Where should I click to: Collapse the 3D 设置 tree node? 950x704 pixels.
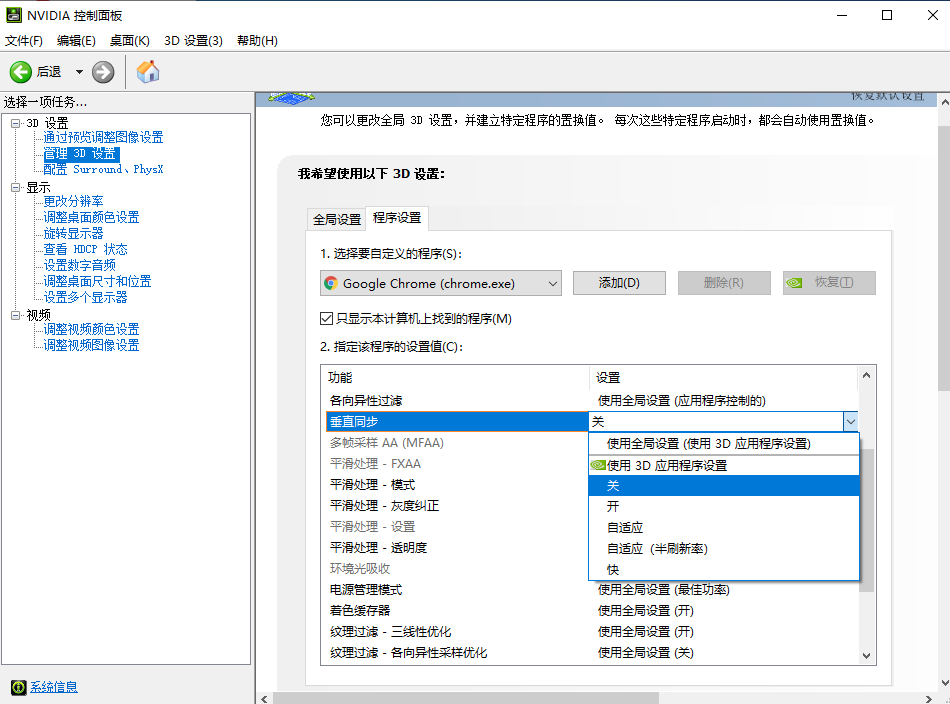coord(16,123)
